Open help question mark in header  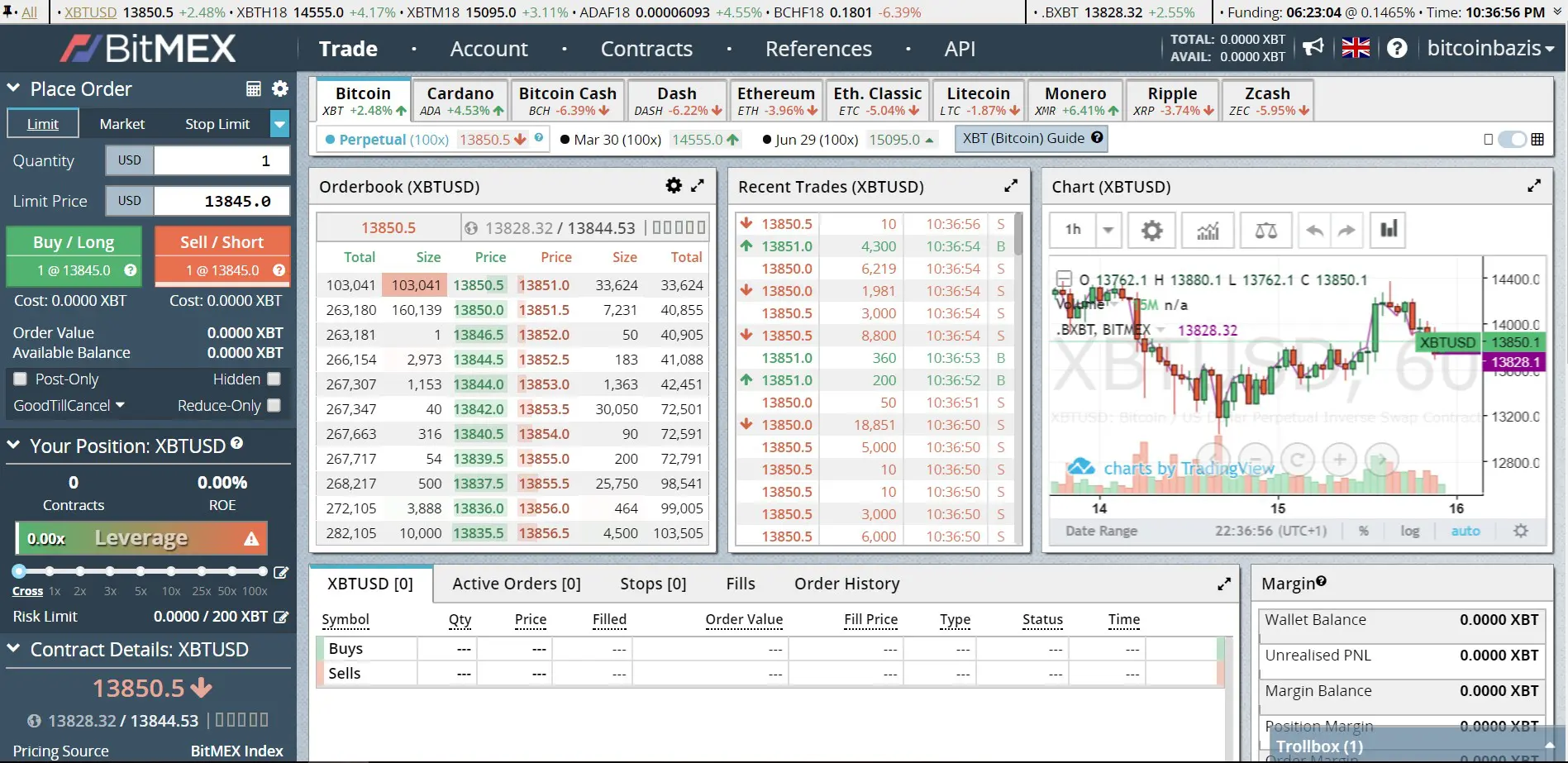1397,48
